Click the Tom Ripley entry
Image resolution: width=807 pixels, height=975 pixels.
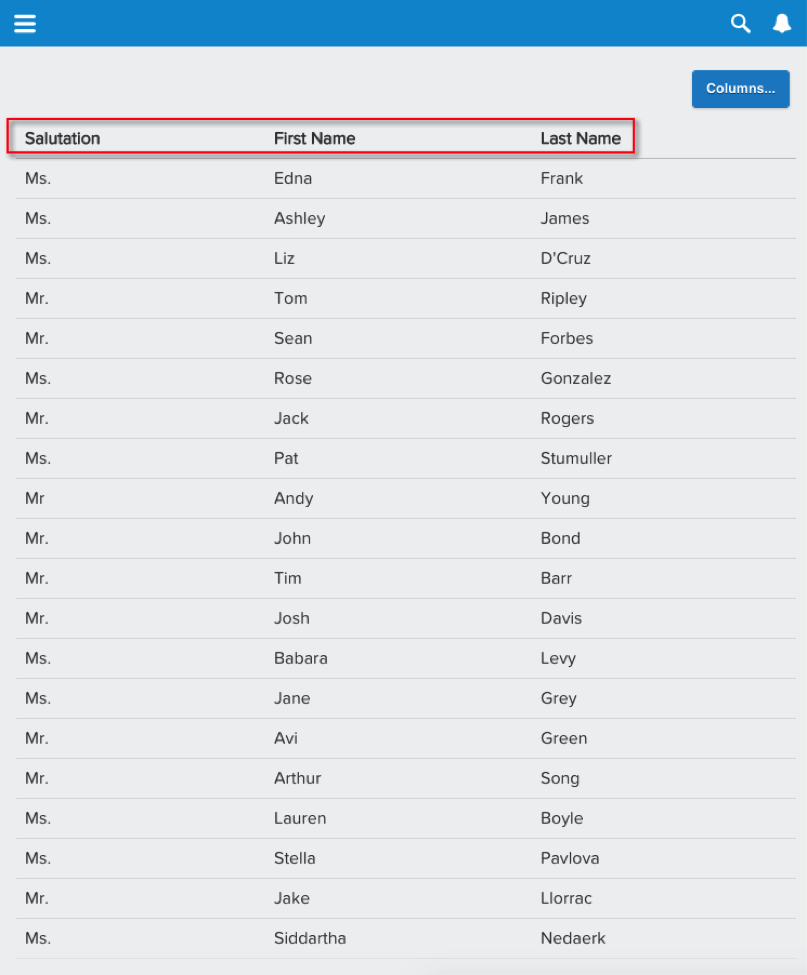(x=406, y=298)
